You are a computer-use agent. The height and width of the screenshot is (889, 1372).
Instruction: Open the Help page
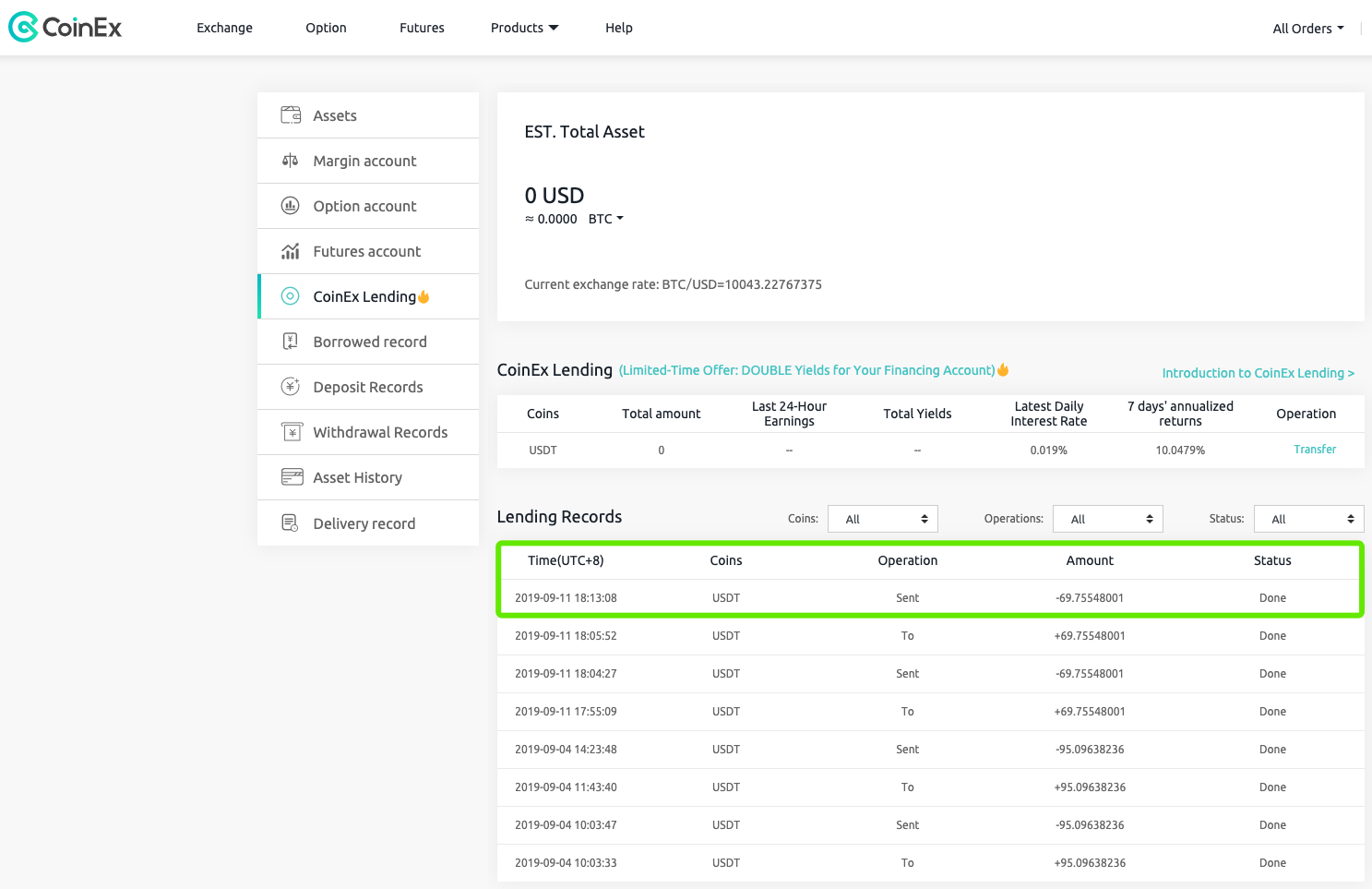(x=619, y=28)
